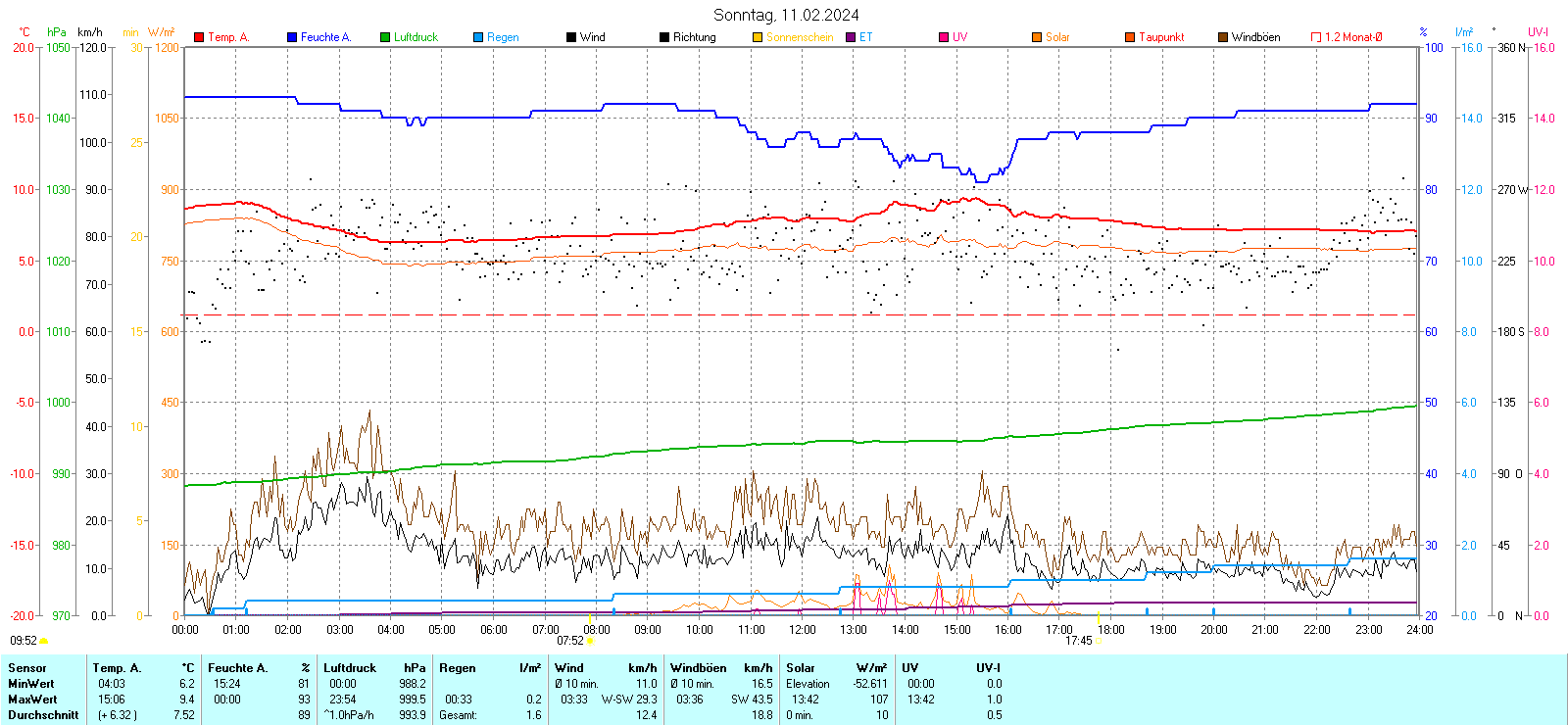Screen dimensions: 1568x725
Task: Click the sunrise sun icon beside 07:52
Action: pos(590,641)
